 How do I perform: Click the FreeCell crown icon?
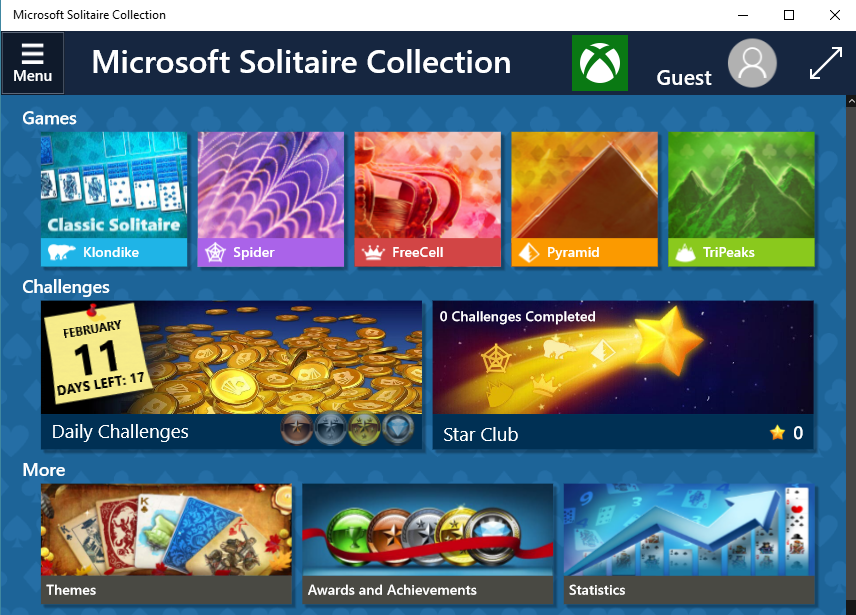373,253
